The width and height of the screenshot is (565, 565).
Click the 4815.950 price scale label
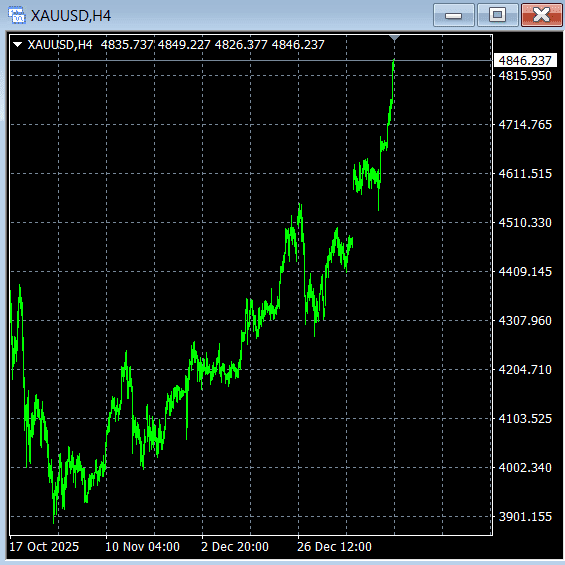525,76
